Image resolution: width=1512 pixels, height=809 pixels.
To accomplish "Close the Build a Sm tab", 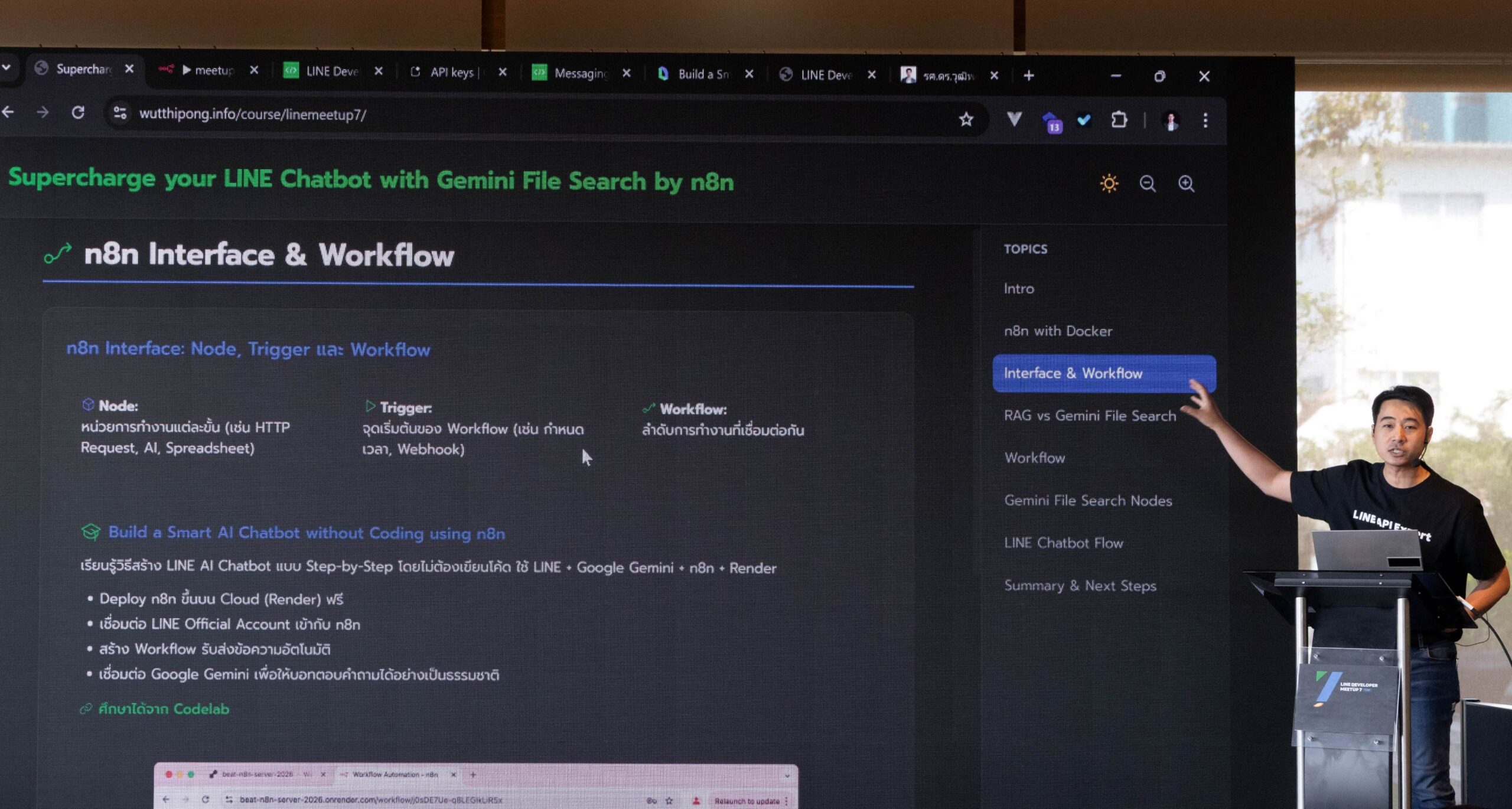I will coord(749,74).
